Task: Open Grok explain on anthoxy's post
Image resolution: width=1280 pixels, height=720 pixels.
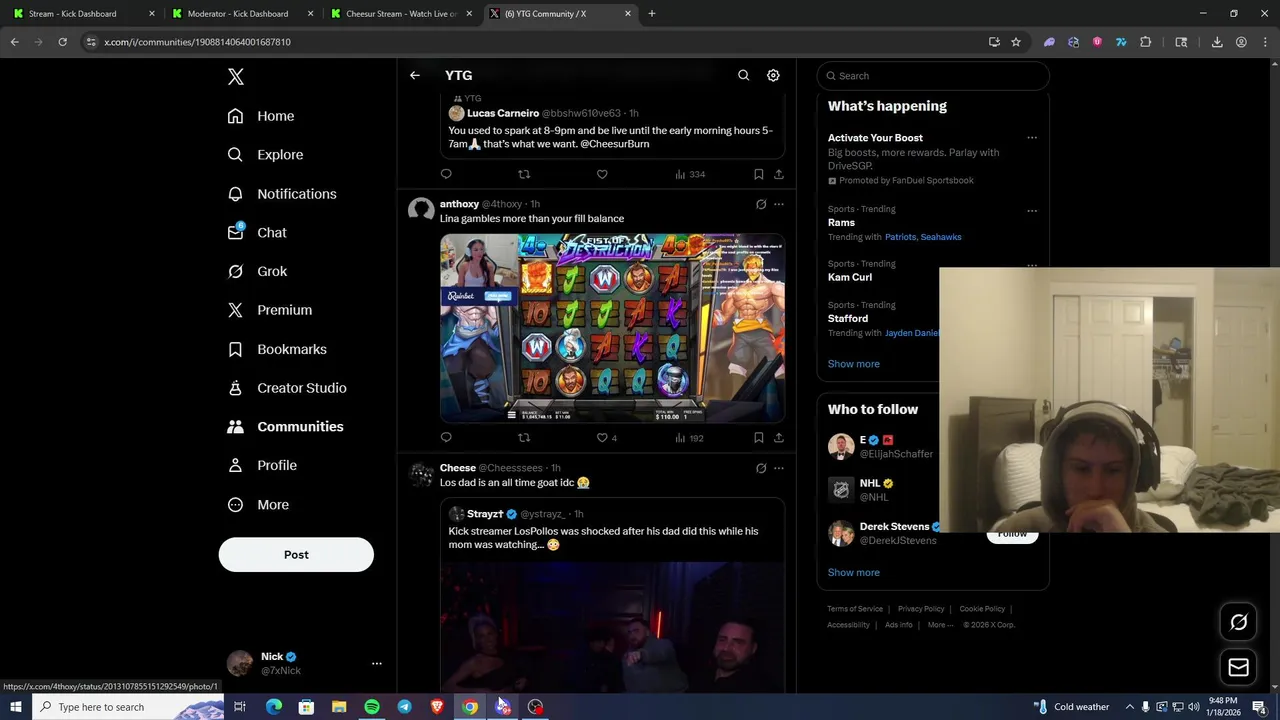Action: pyautogui.click(x=761, y=204)
